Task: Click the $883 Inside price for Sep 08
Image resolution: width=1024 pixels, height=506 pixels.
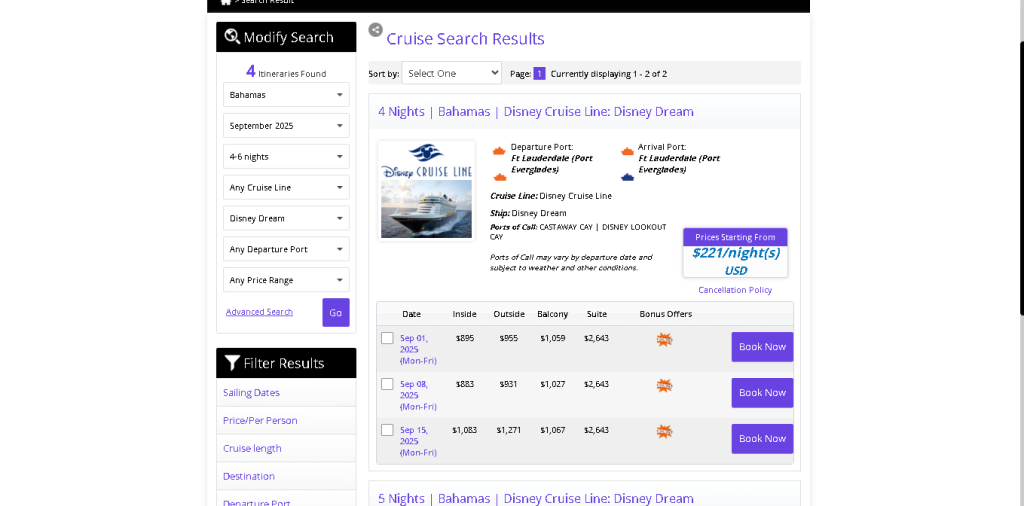Action: coord(464,384)
